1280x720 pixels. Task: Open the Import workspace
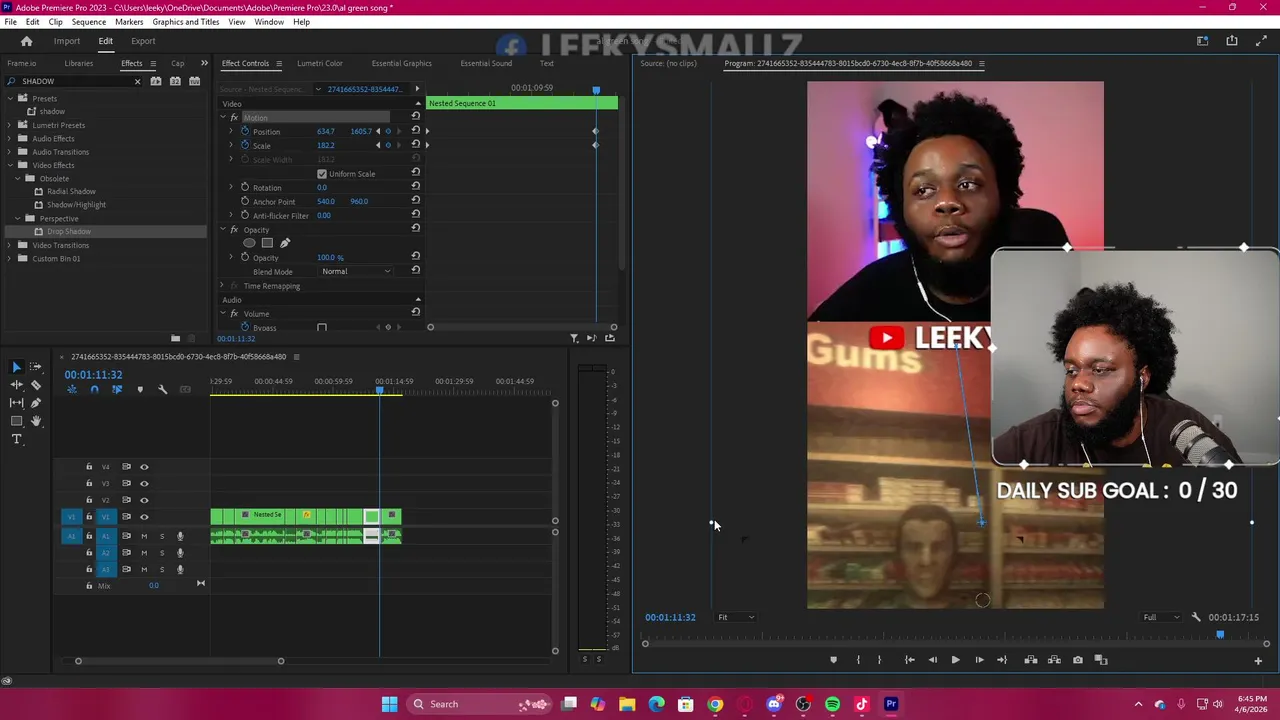coord(67,41)
